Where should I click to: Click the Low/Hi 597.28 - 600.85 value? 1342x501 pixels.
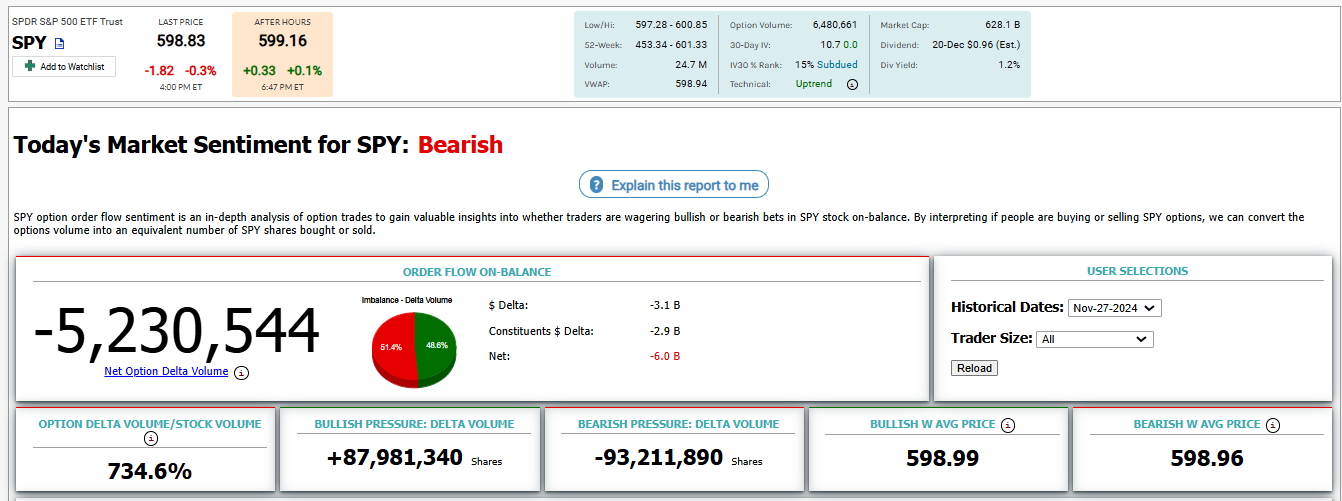[x=670, y=25]
